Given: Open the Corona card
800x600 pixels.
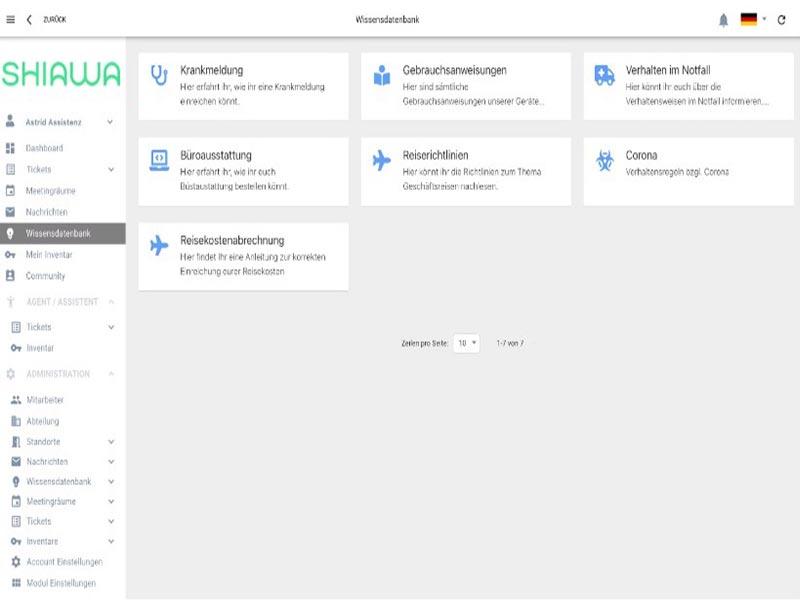Looking at the screenshot, I should [x=688, y=171].
